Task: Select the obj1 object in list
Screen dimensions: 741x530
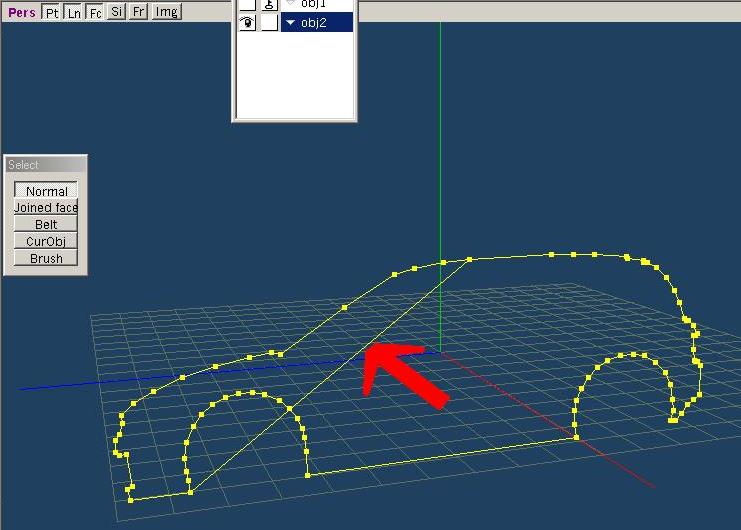Action: click(x=321, y=4)
